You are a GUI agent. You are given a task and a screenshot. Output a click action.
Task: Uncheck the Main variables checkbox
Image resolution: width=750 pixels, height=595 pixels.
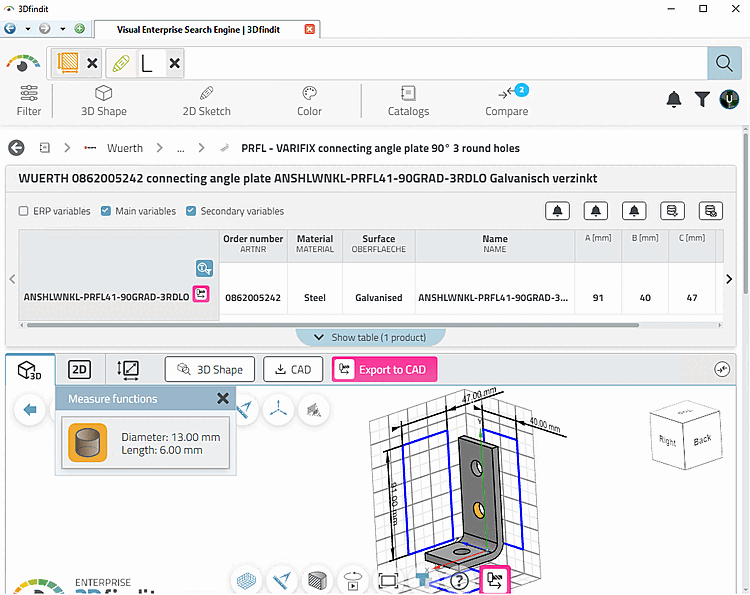click(106, 211)
